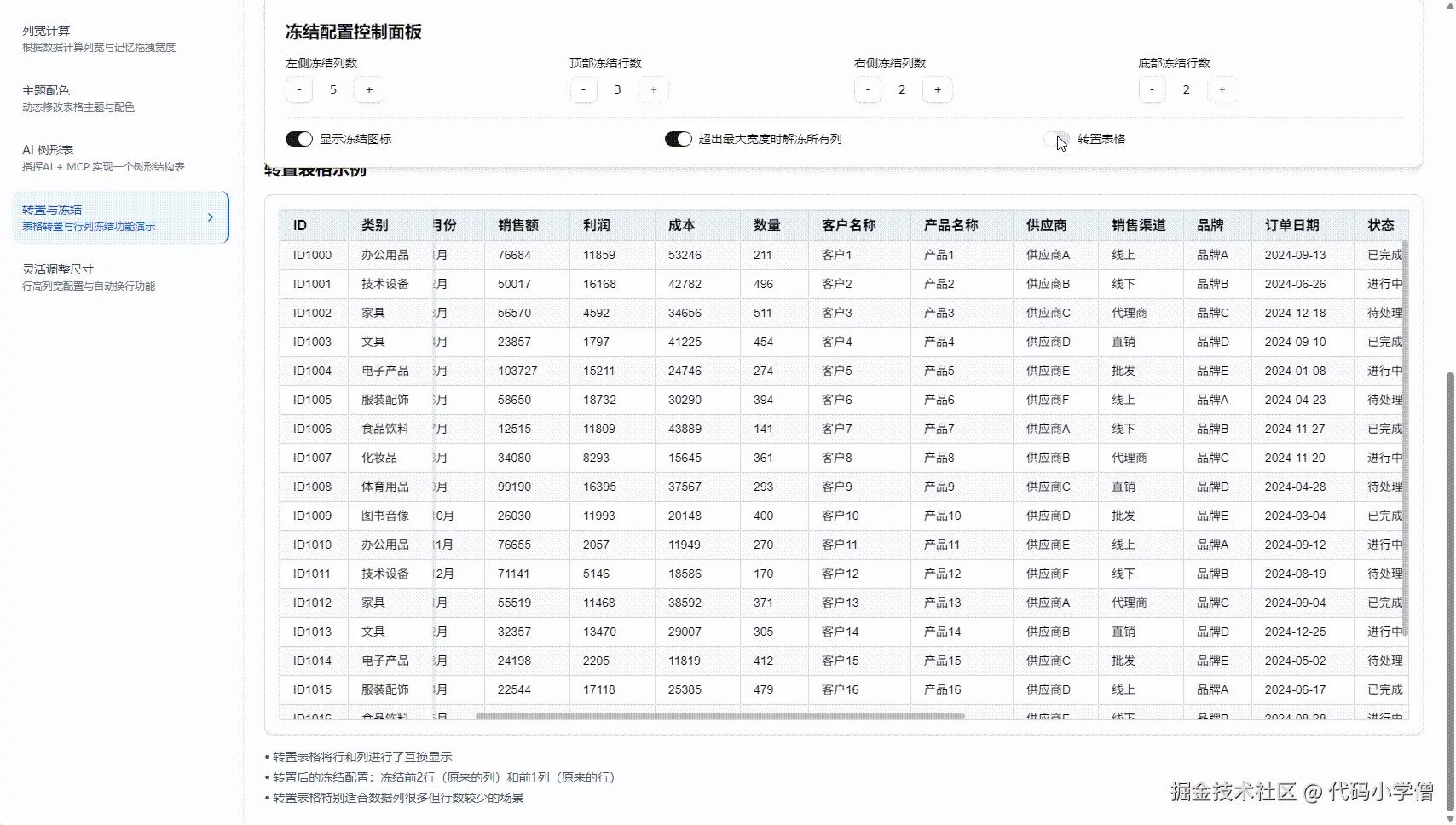The height and width of the screenshot is (825, 1456).
Task: Click order date 2024-05-02
Action: [x=1303, y=661]
